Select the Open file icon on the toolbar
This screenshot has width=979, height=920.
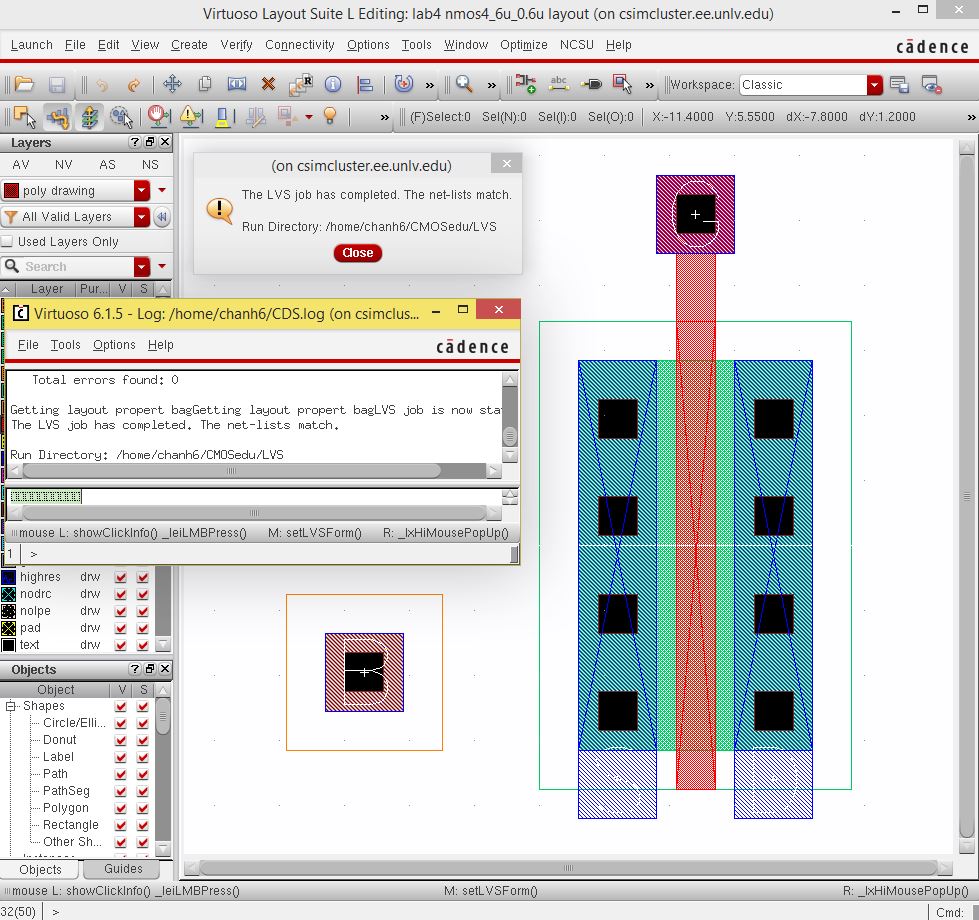click(22, 83)
